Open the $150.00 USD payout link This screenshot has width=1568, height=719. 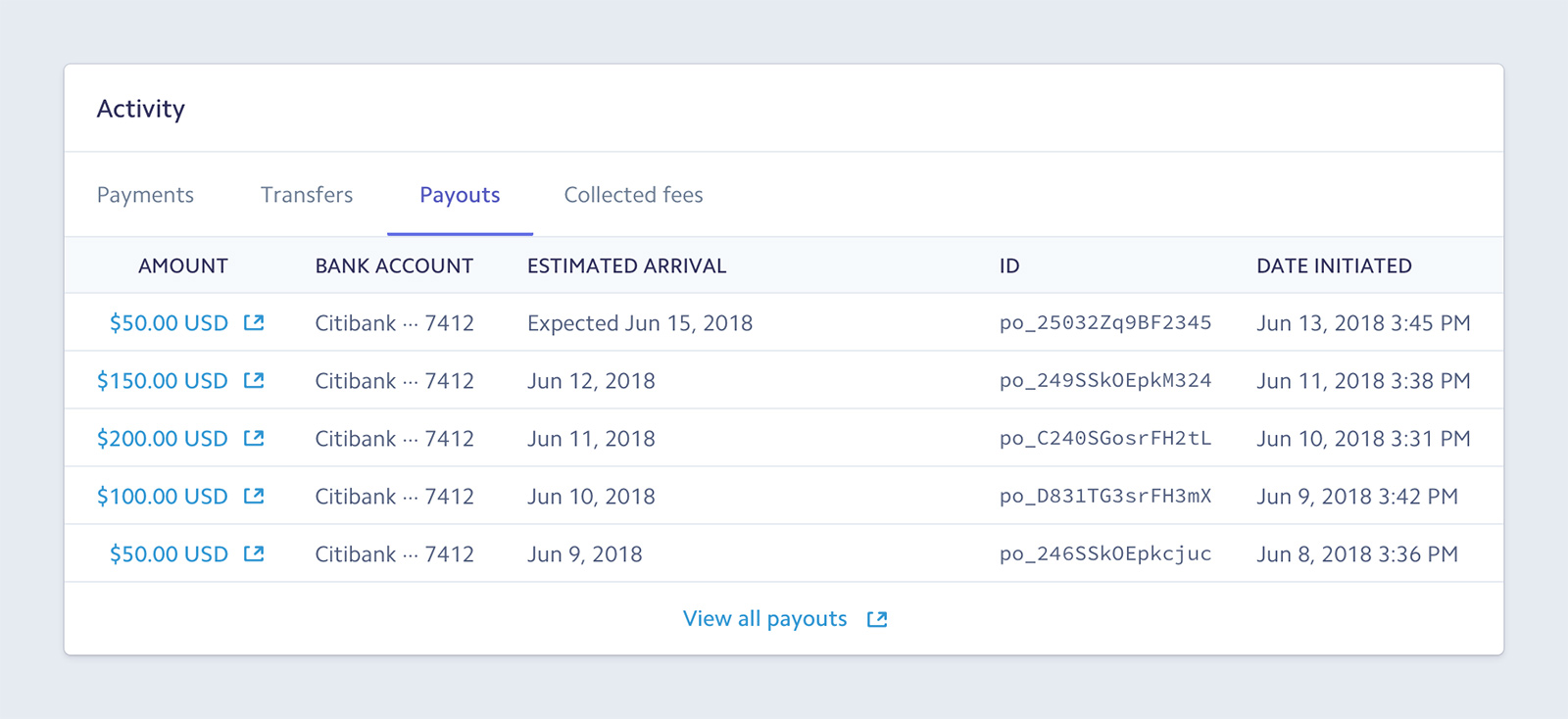click(163, 381)
